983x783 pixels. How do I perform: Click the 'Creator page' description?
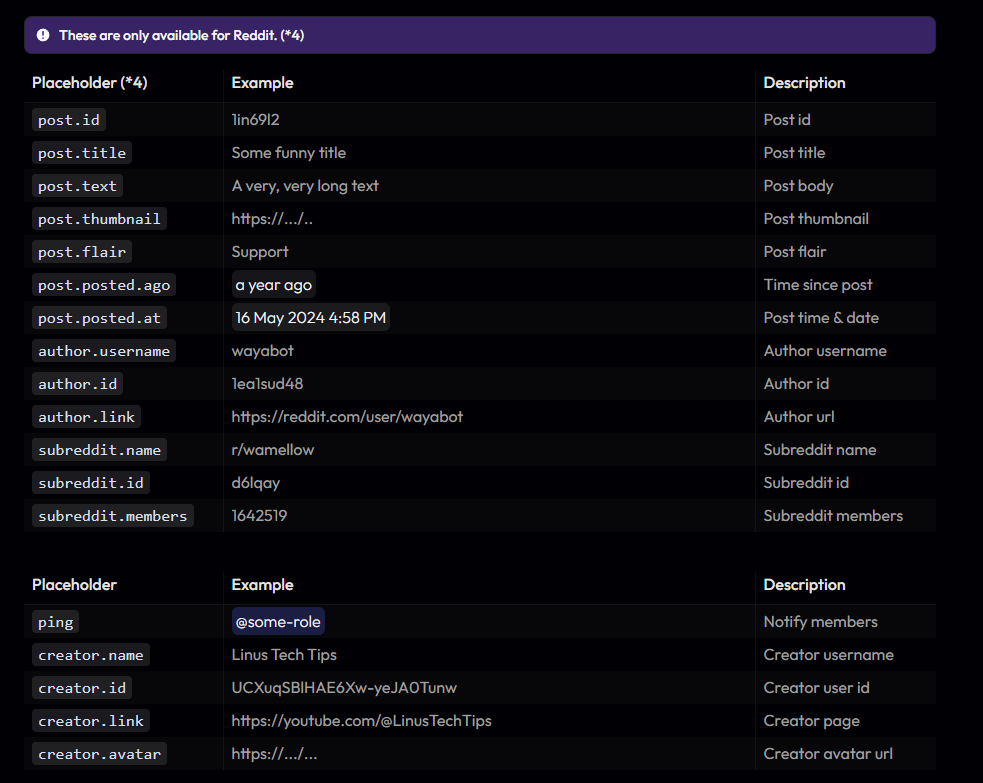811,721
